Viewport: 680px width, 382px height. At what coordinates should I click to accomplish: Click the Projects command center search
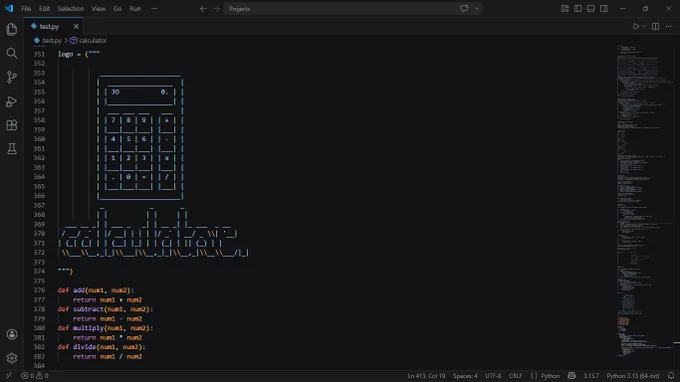(353, 9)
